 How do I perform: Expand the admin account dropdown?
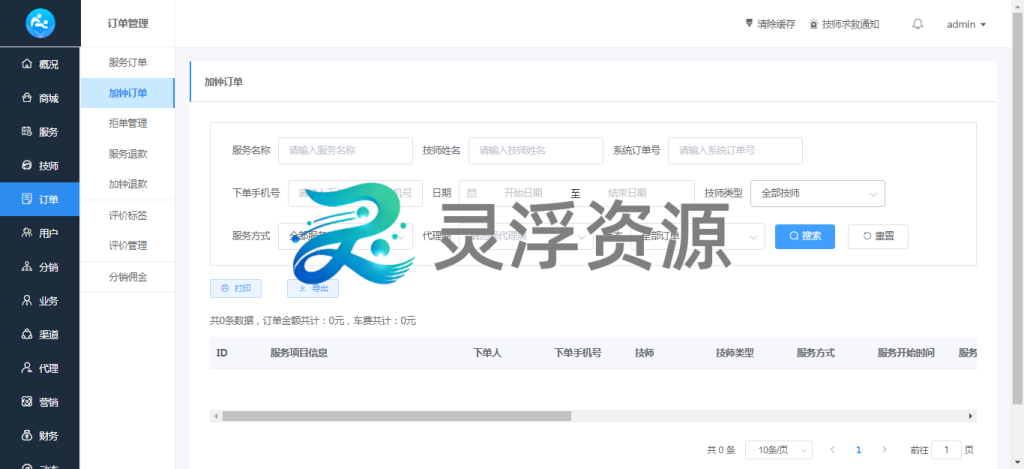coord(966,24)
